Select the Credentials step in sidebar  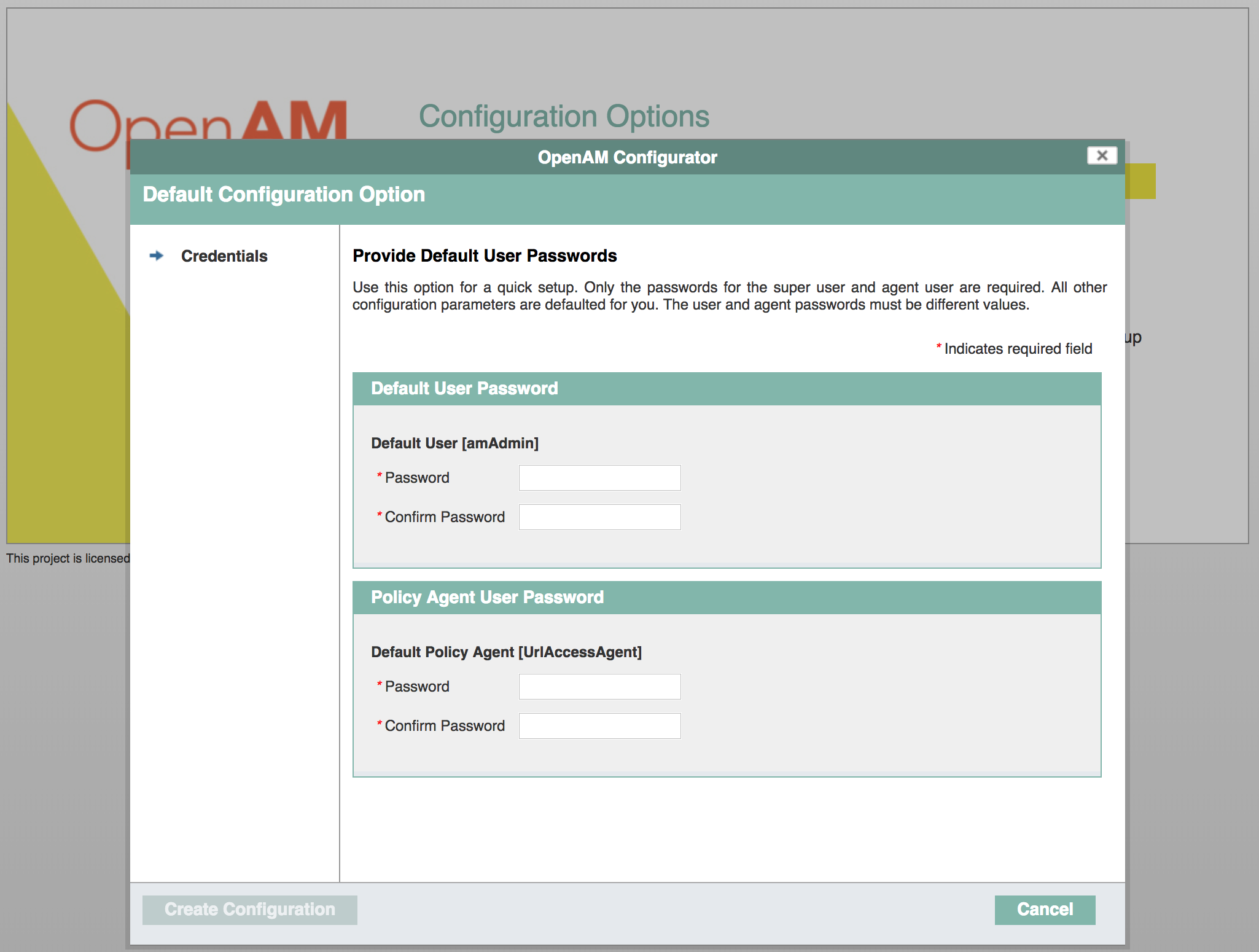pos(224,256)
